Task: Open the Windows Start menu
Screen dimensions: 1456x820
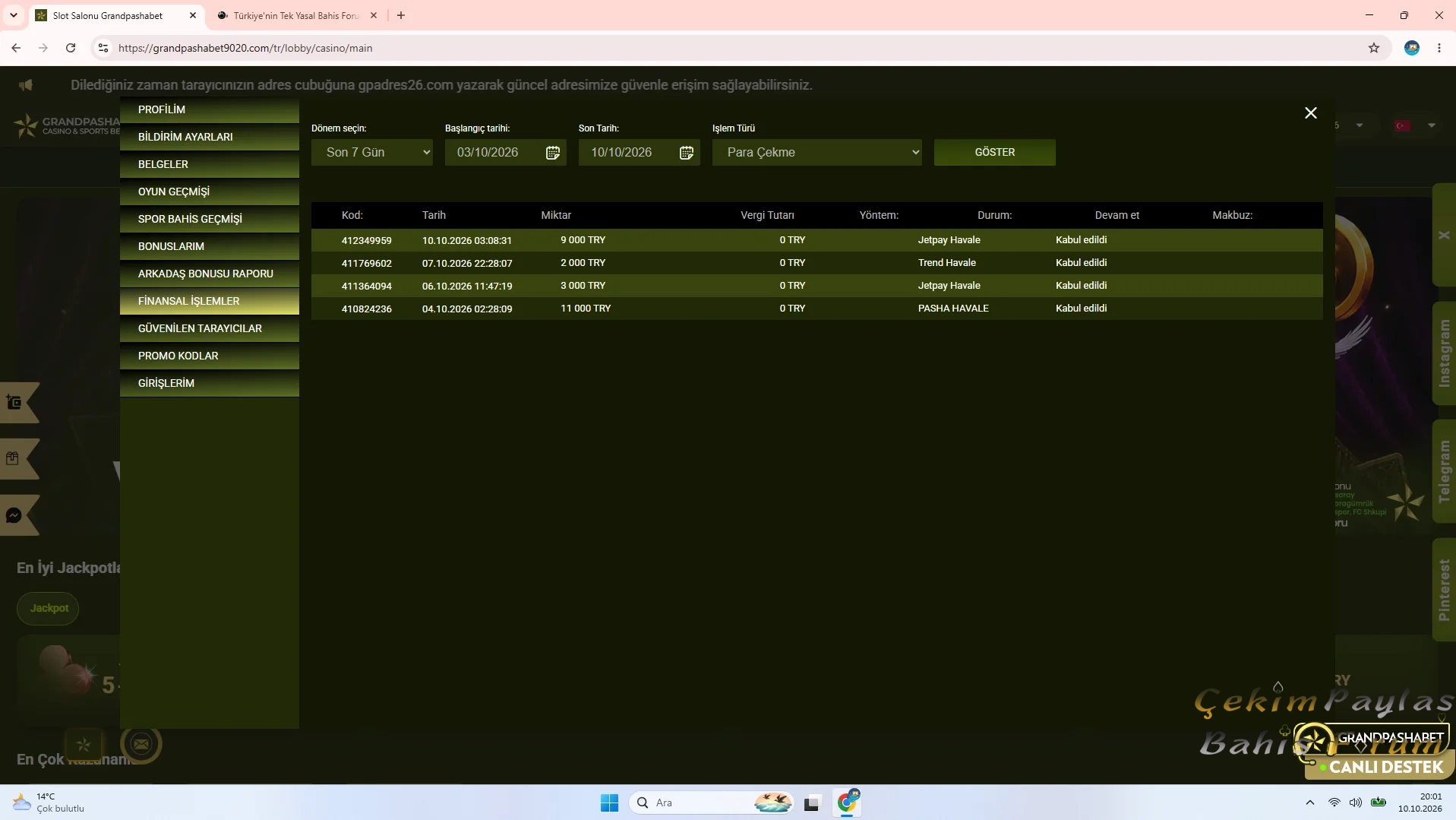Action: coord(609,803)
